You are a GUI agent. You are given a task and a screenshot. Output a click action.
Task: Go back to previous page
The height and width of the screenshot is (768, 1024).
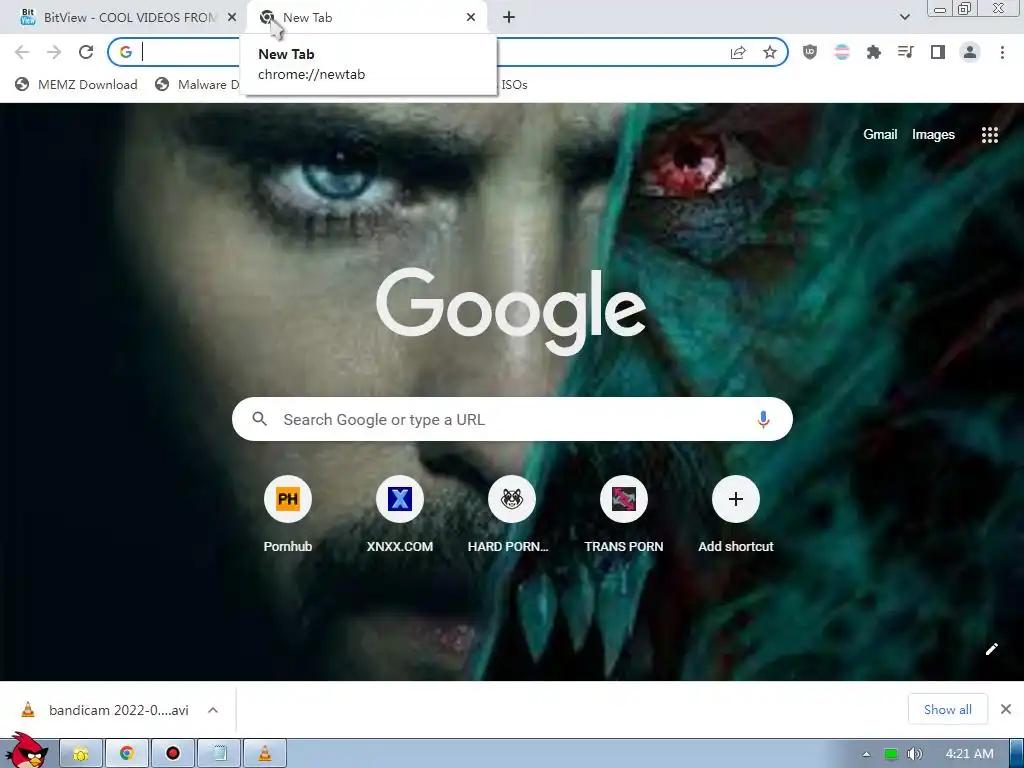(22, 52)
